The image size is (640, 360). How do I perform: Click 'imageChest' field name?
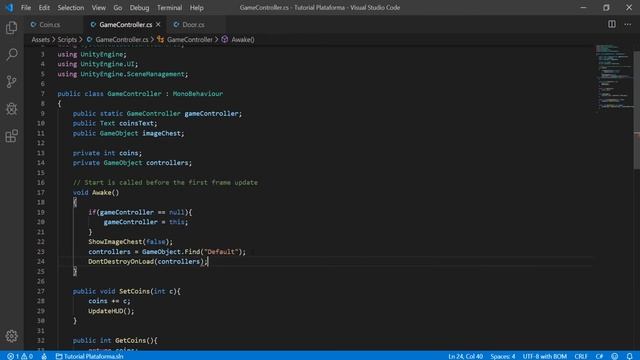pos(162,133)
